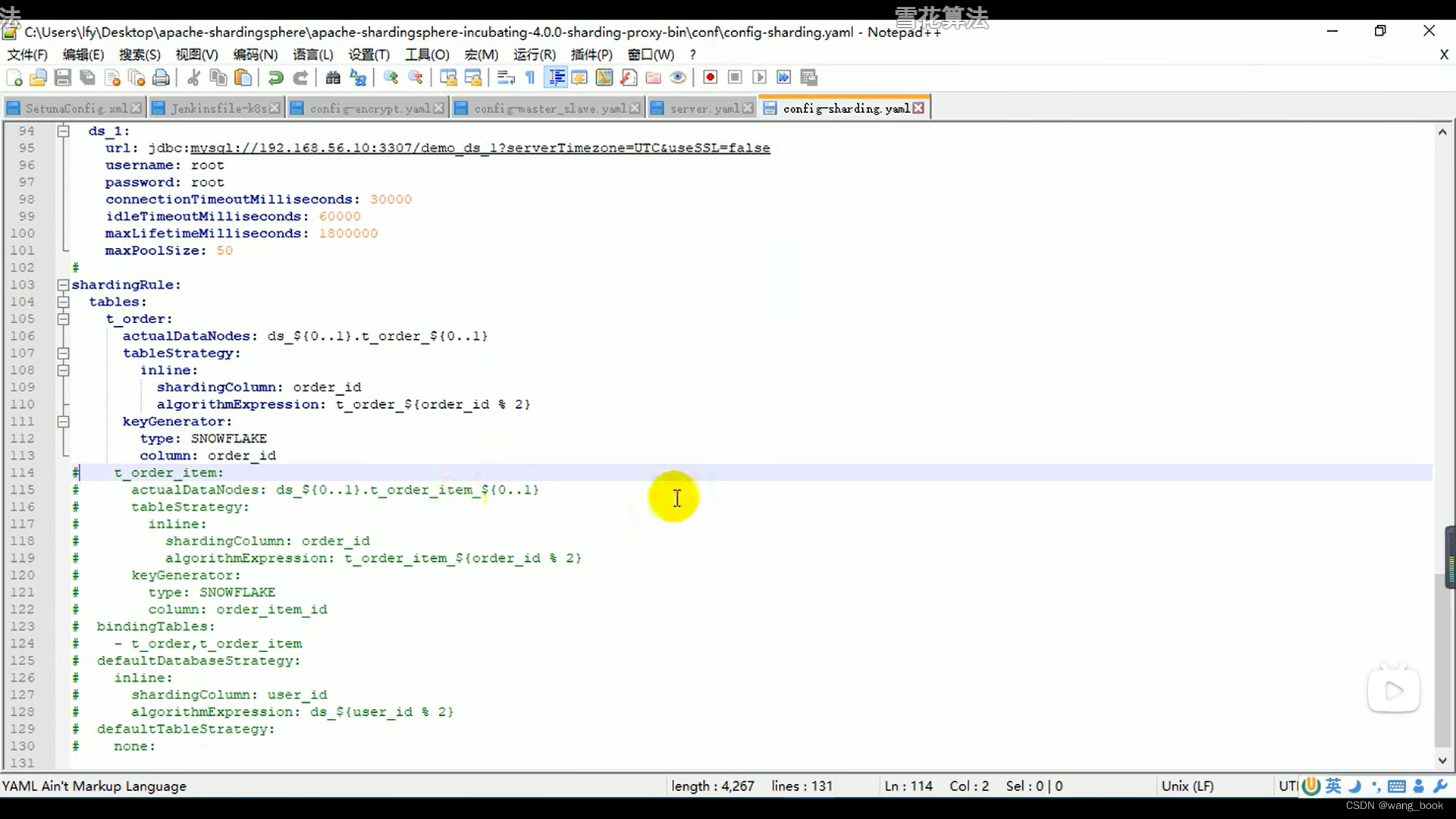Open Find with binoculars icon
The width and height of the screenshot is (1456, 819).
point(333,77)
